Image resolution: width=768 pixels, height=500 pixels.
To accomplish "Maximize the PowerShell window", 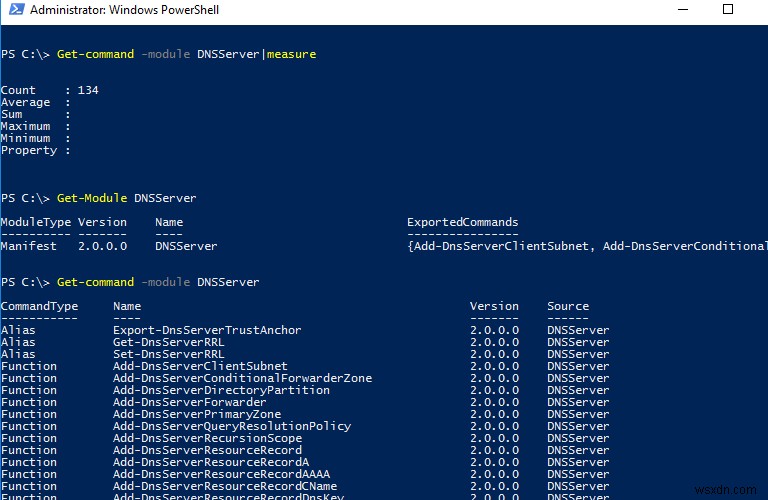I will [728, 9].
